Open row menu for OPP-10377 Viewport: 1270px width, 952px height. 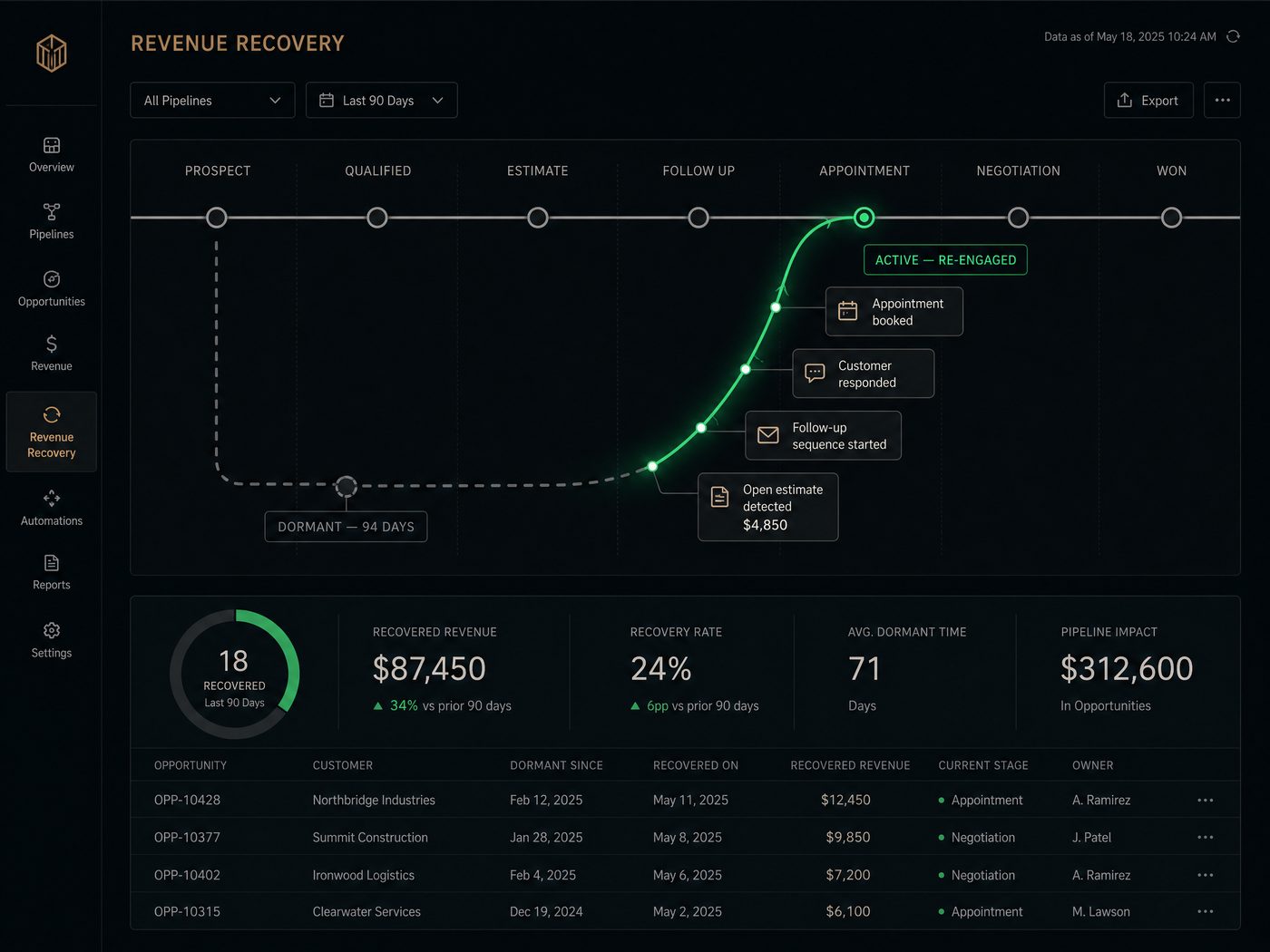point(1205,838)
